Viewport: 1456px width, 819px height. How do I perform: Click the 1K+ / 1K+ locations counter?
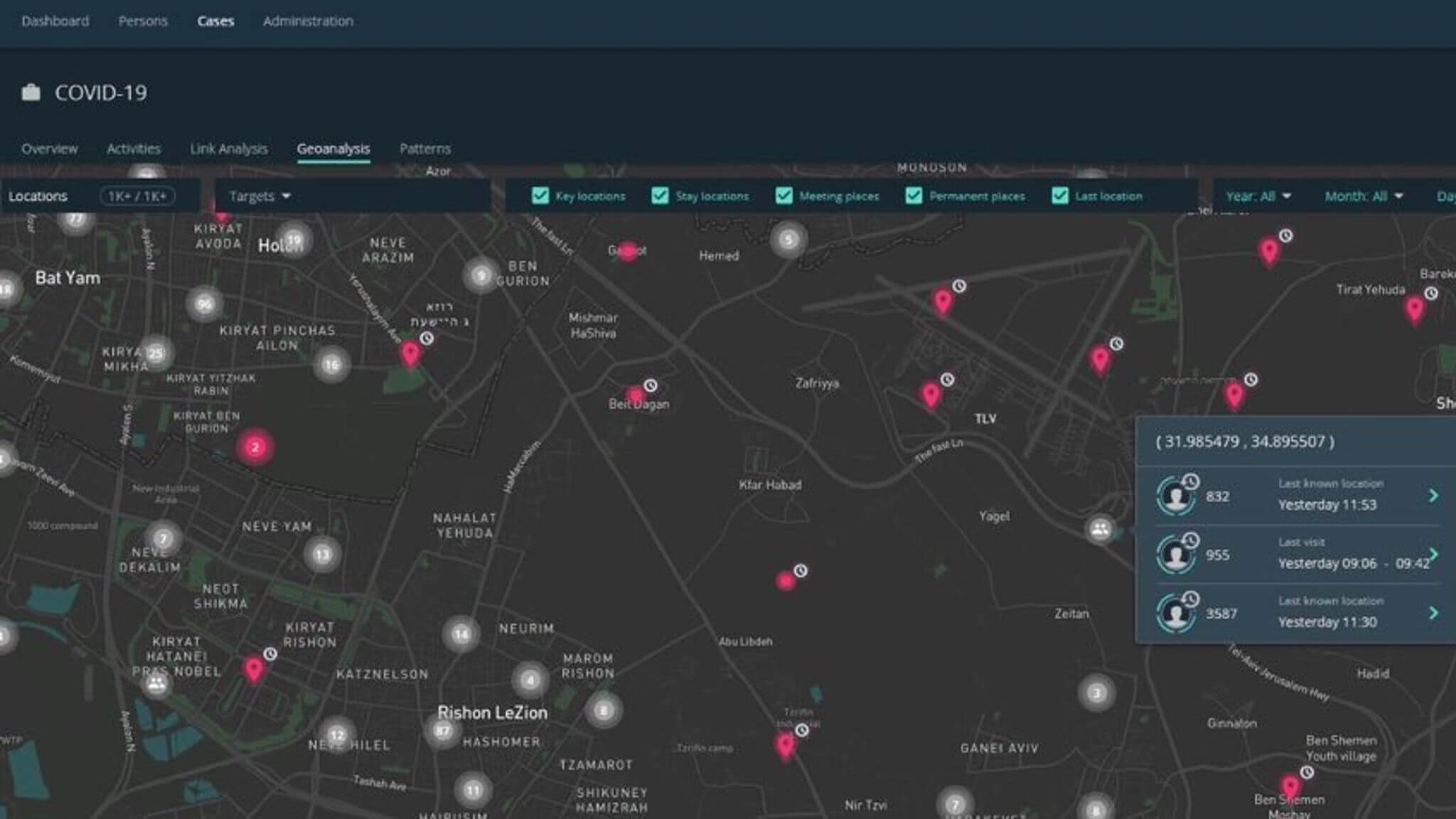tap(137, 196)
